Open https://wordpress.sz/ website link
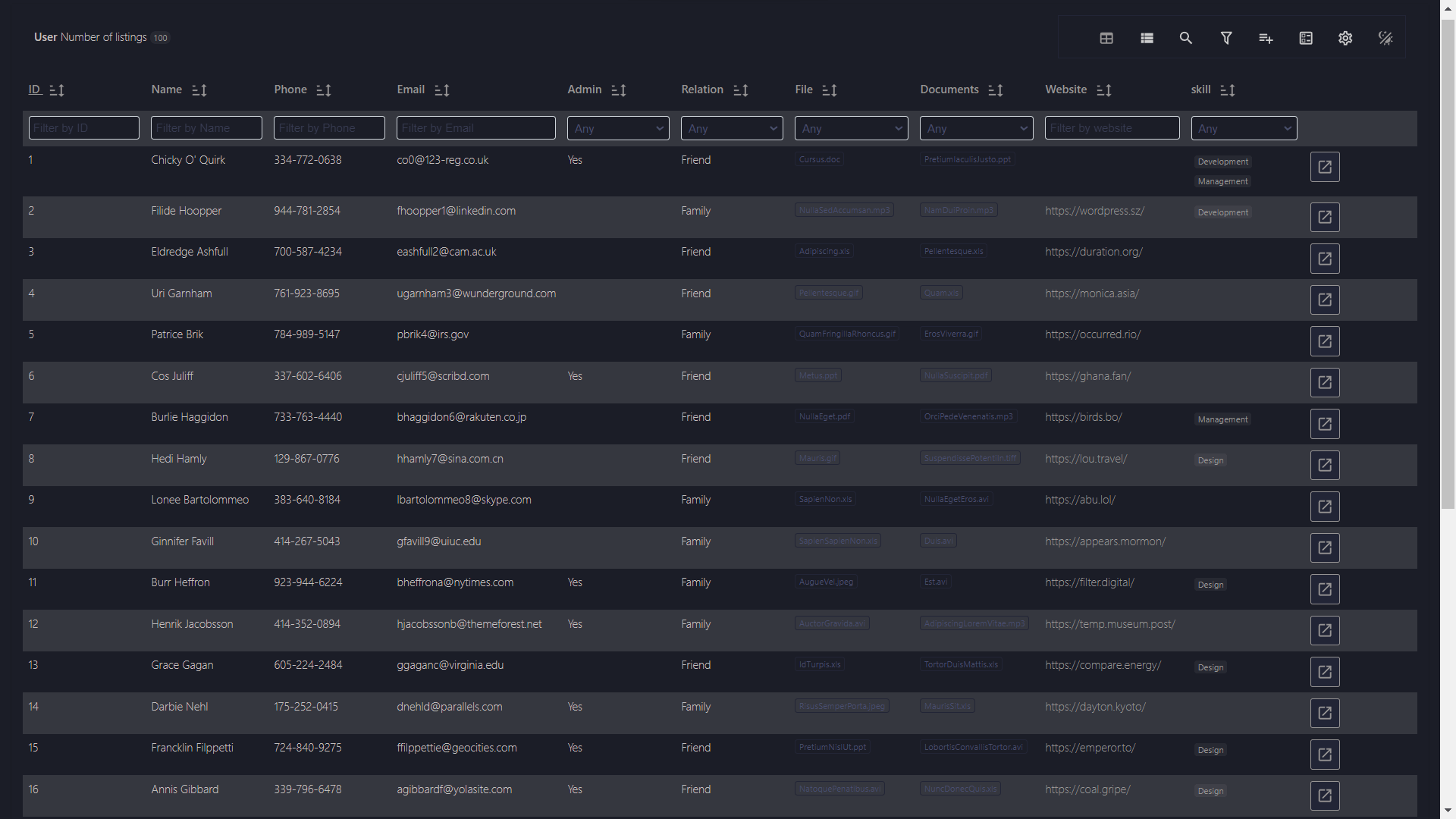Viewport: 1456px width, 819px height. [1094, 211]
